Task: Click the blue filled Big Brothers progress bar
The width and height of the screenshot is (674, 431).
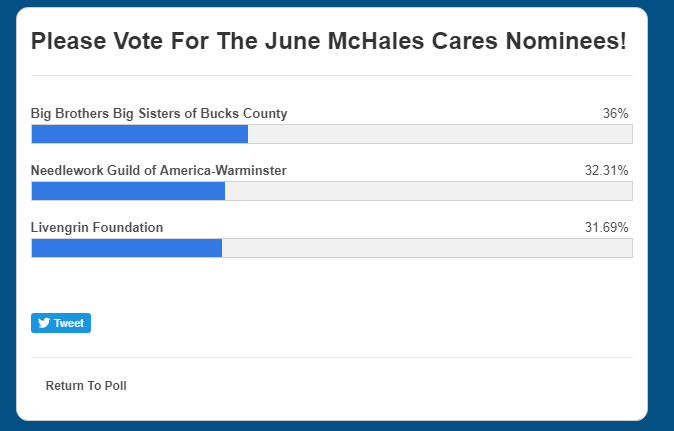Action: click(139, 134)
